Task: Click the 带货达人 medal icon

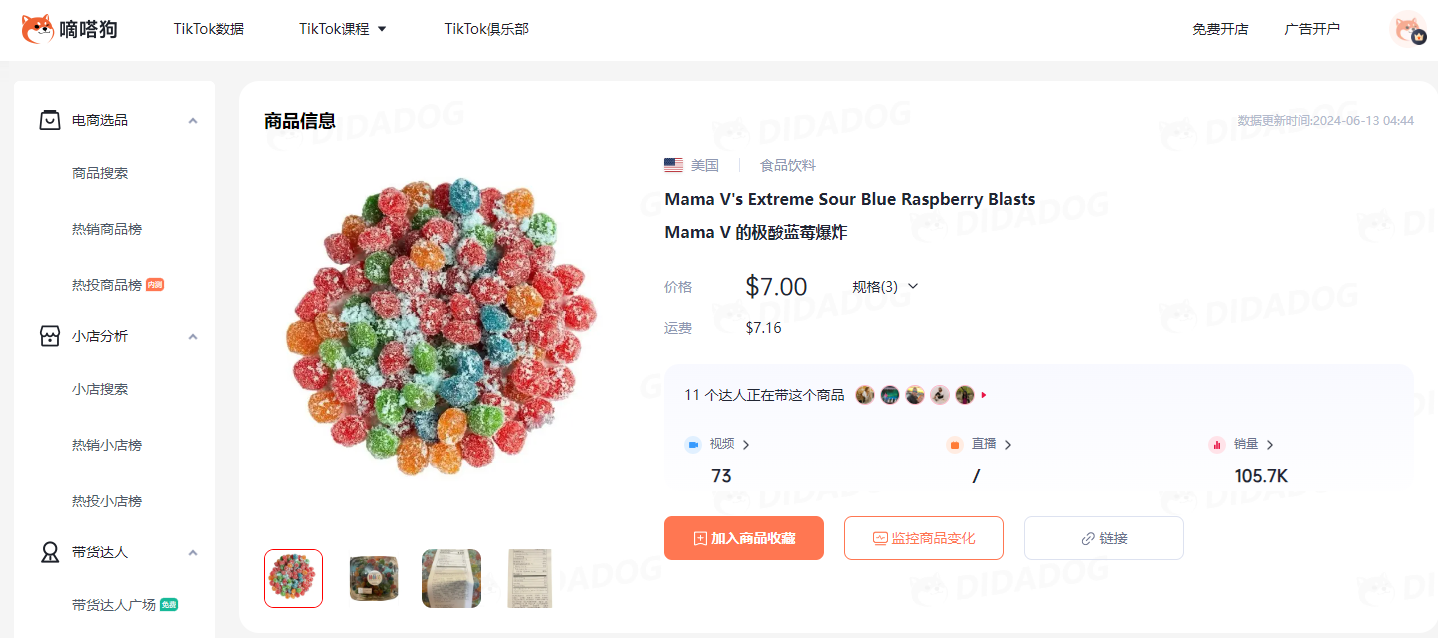Action: 49,552
